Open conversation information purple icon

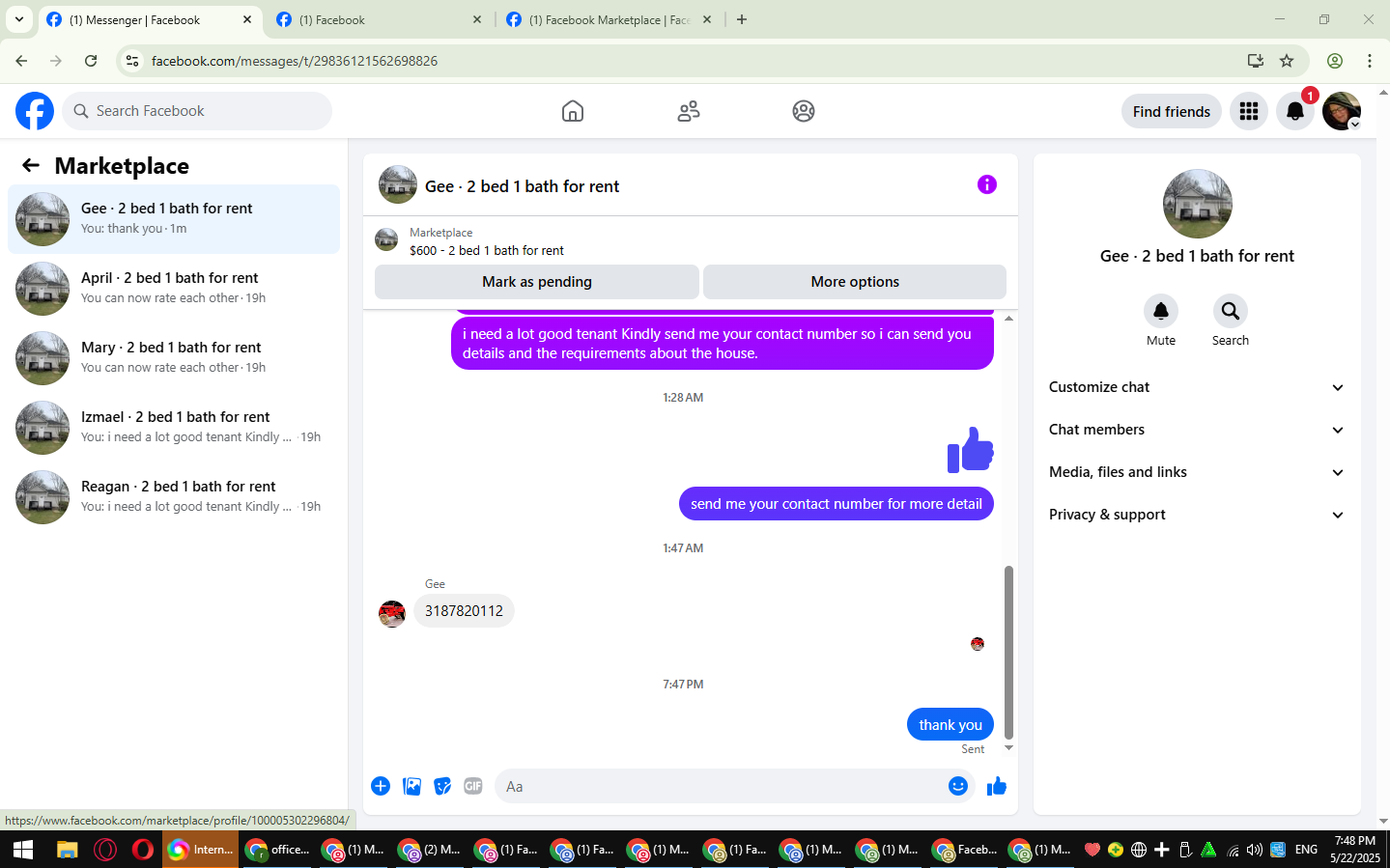click(986, 184)
